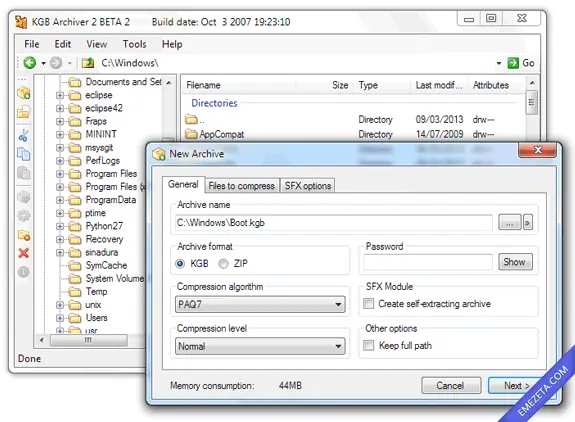This screenshot has height=422, width=575.
Task: Switch to the Files to compress tab
Action: tap(241, 186)
